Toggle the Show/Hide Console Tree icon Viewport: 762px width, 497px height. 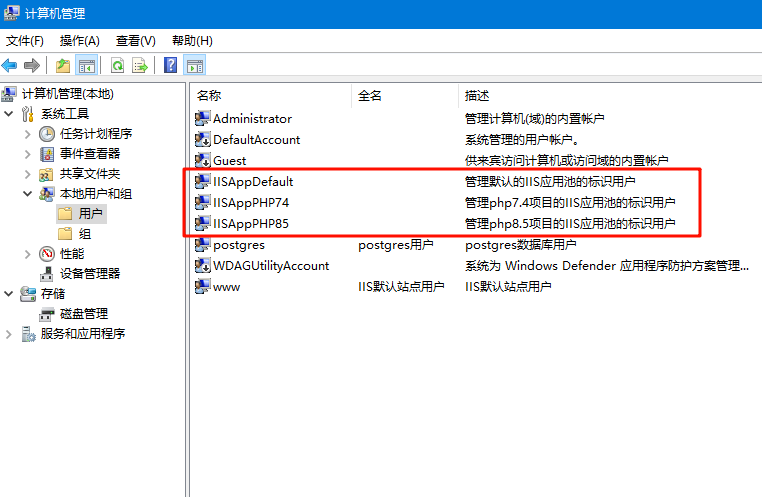[x=87, y=66]
